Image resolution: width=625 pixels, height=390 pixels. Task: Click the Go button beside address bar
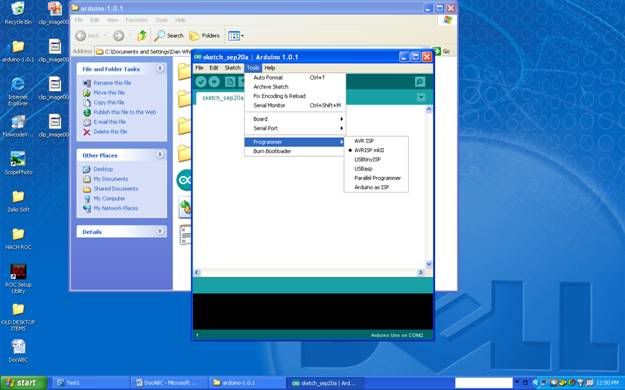[x=442, y=51]
